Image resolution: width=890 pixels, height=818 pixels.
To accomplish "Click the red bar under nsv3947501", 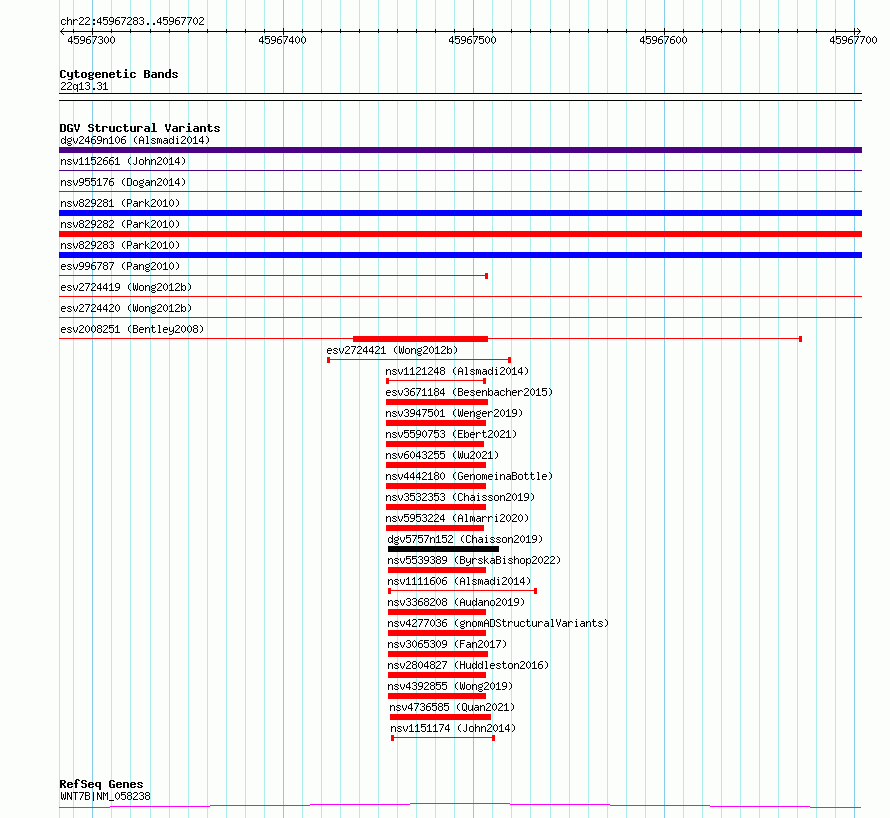I will click(x=436, y=423).
